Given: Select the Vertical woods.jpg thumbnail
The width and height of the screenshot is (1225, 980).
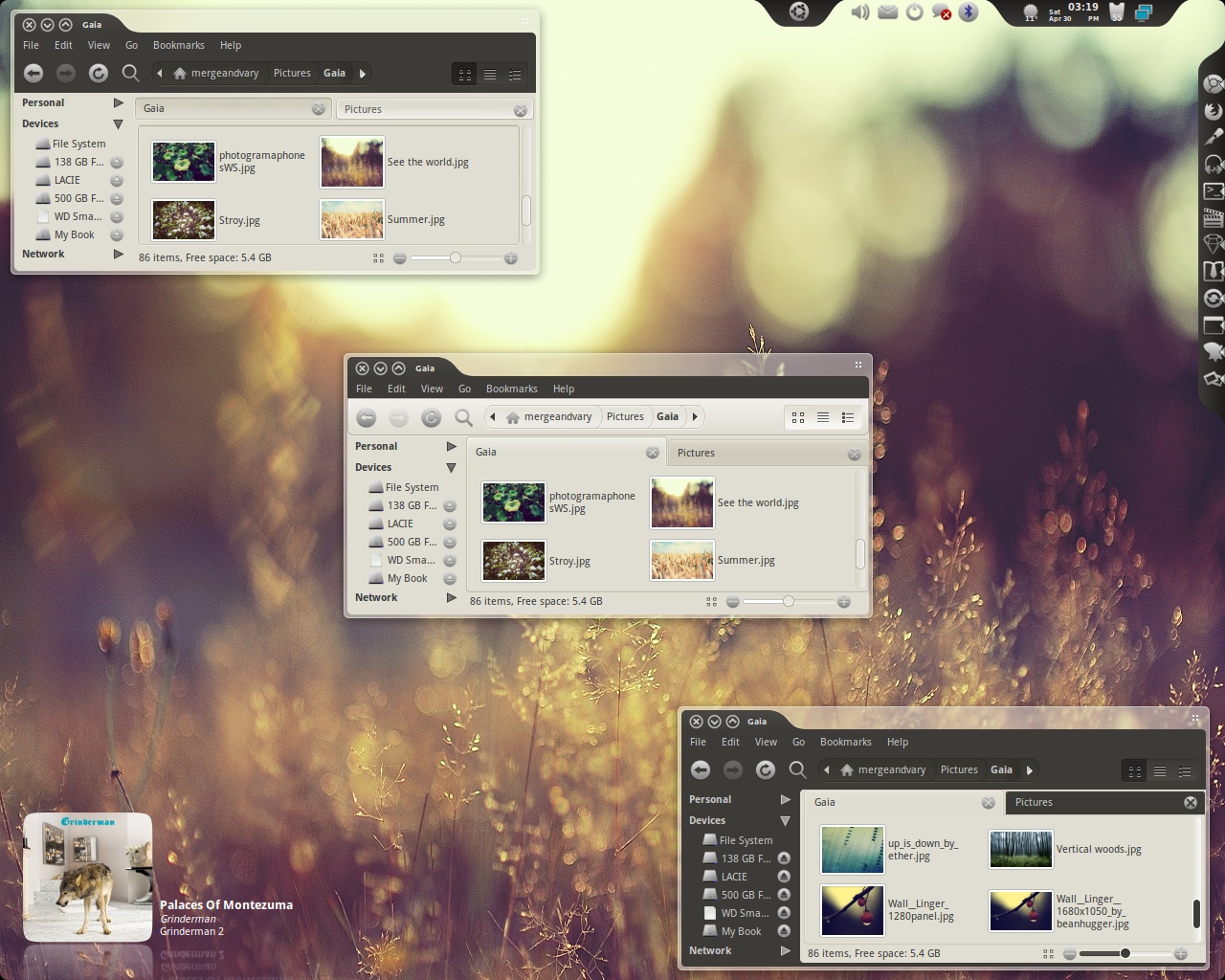Looking at the screenshot, I should (x=1021, y=849).
